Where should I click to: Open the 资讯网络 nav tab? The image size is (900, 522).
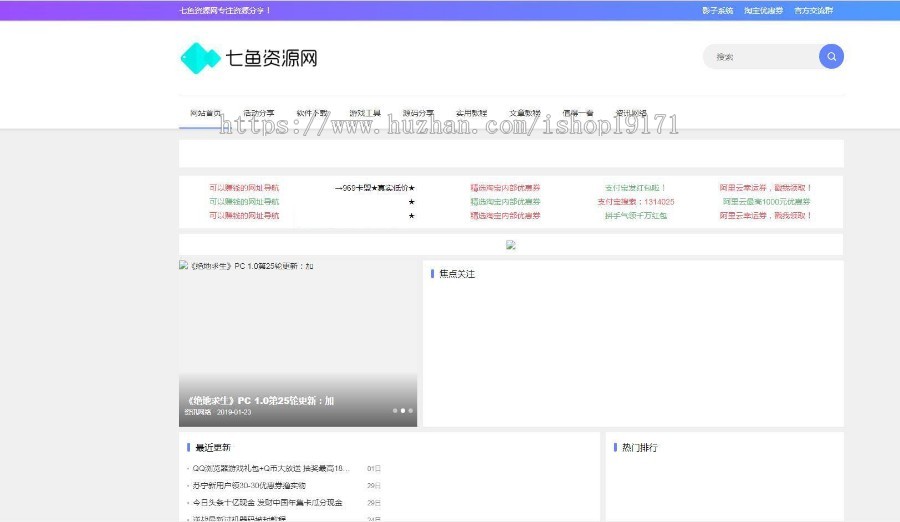(631, 113)
